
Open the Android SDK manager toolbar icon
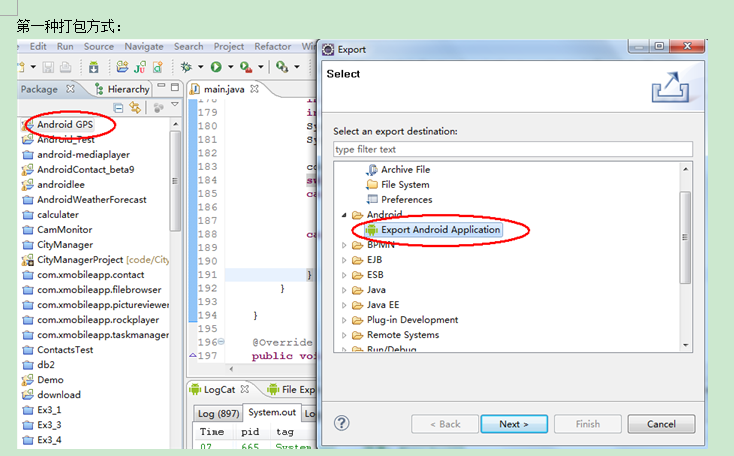tap(94, 67)
